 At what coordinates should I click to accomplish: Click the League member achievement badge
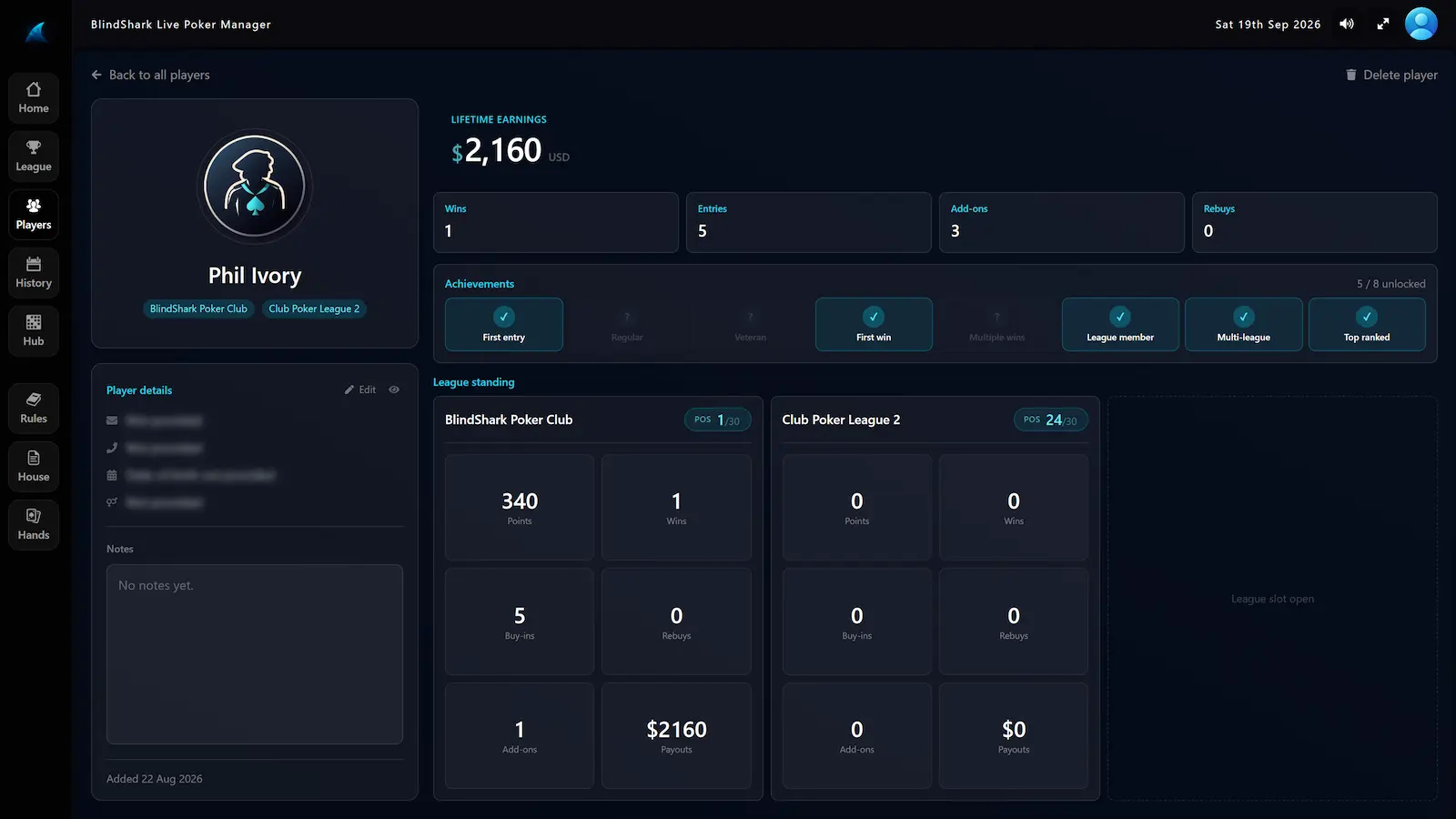[1120, 324]
